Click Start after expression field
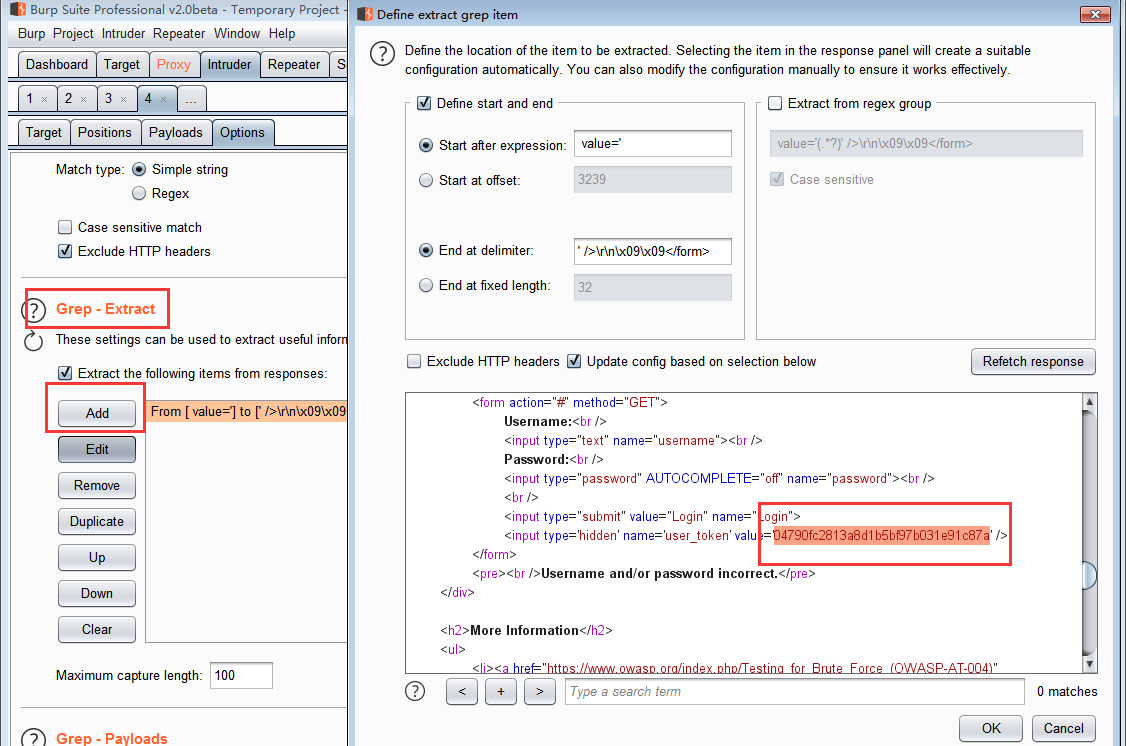 tap(653, 144)
